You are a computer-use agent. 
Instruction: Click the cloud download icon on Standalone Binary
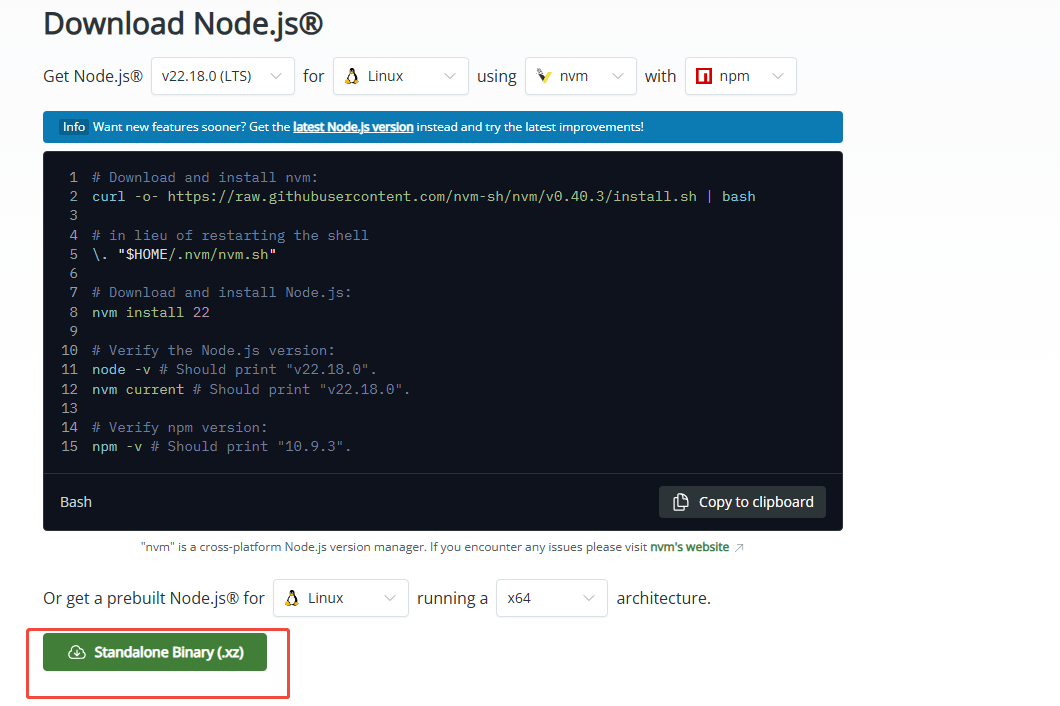pos(77,652)
